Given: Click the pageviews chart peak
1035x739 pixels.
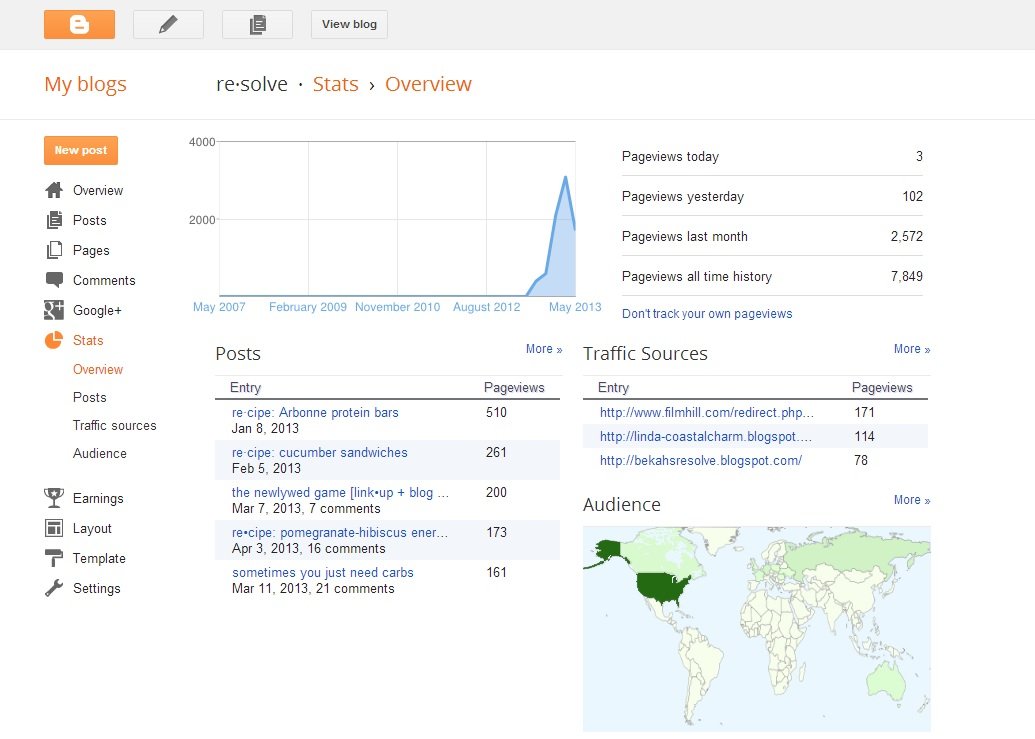Looking at the screenshot, I should [x=566, y=177].
